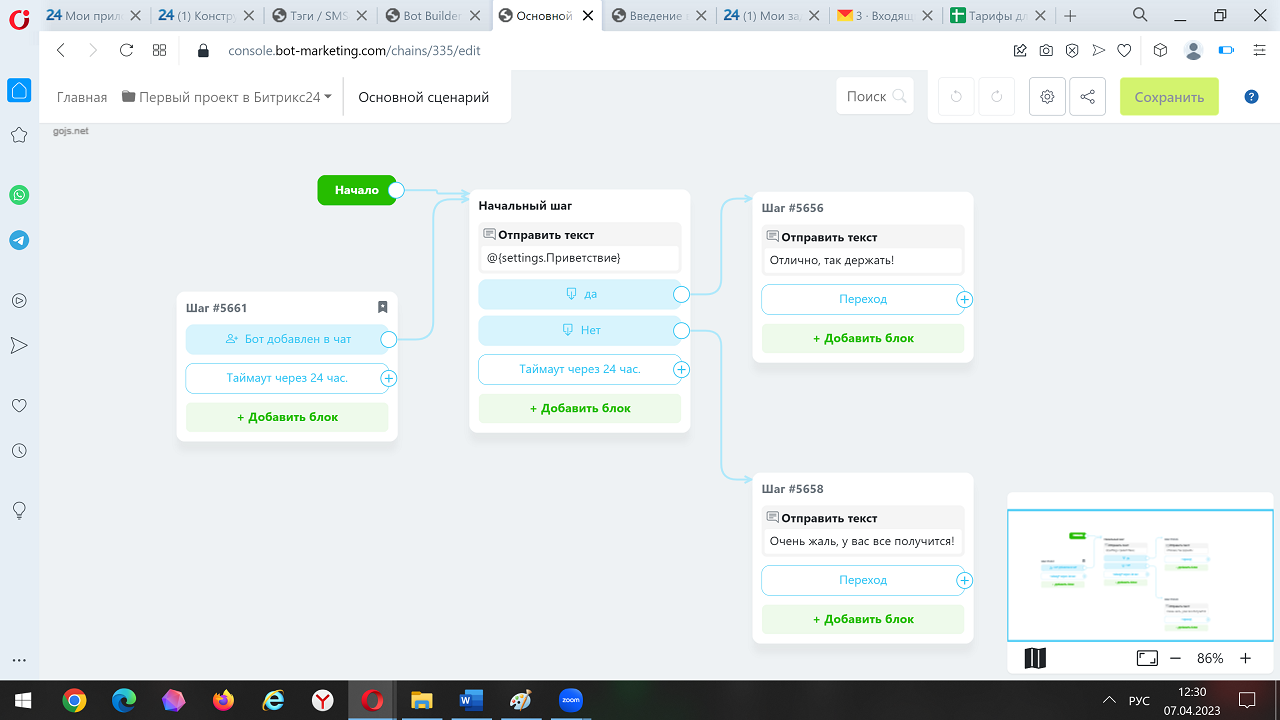Click the Начало start node
This screenshot has height=720, width=1280.
[x=356, y=190]
